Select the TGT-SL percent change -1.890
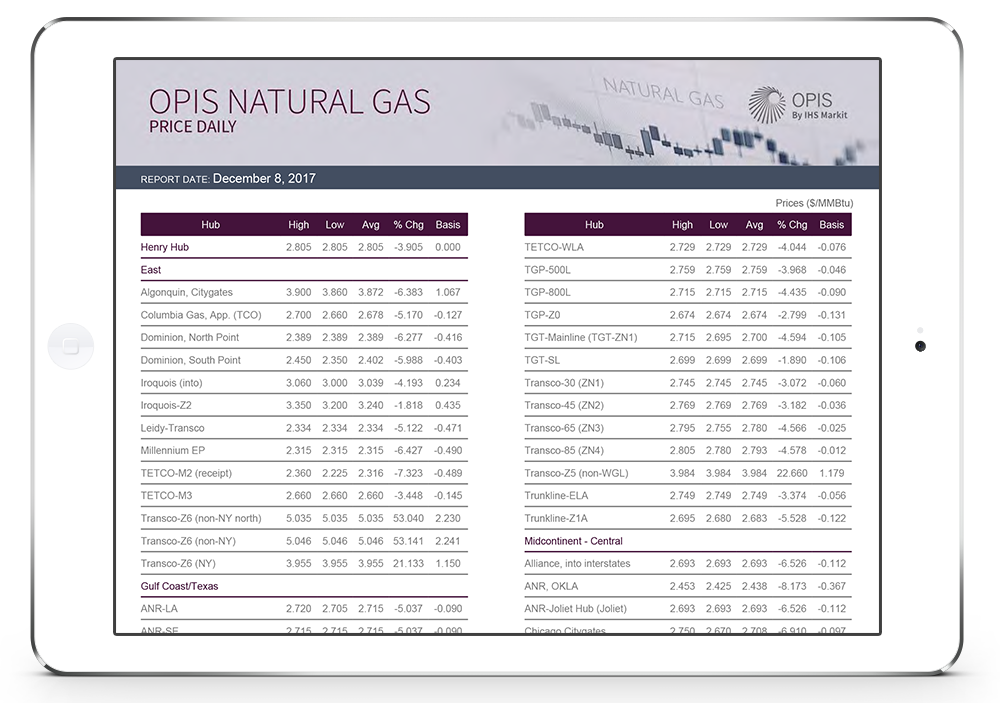This screenshot has height=703, width=1000. click(792, 360)
